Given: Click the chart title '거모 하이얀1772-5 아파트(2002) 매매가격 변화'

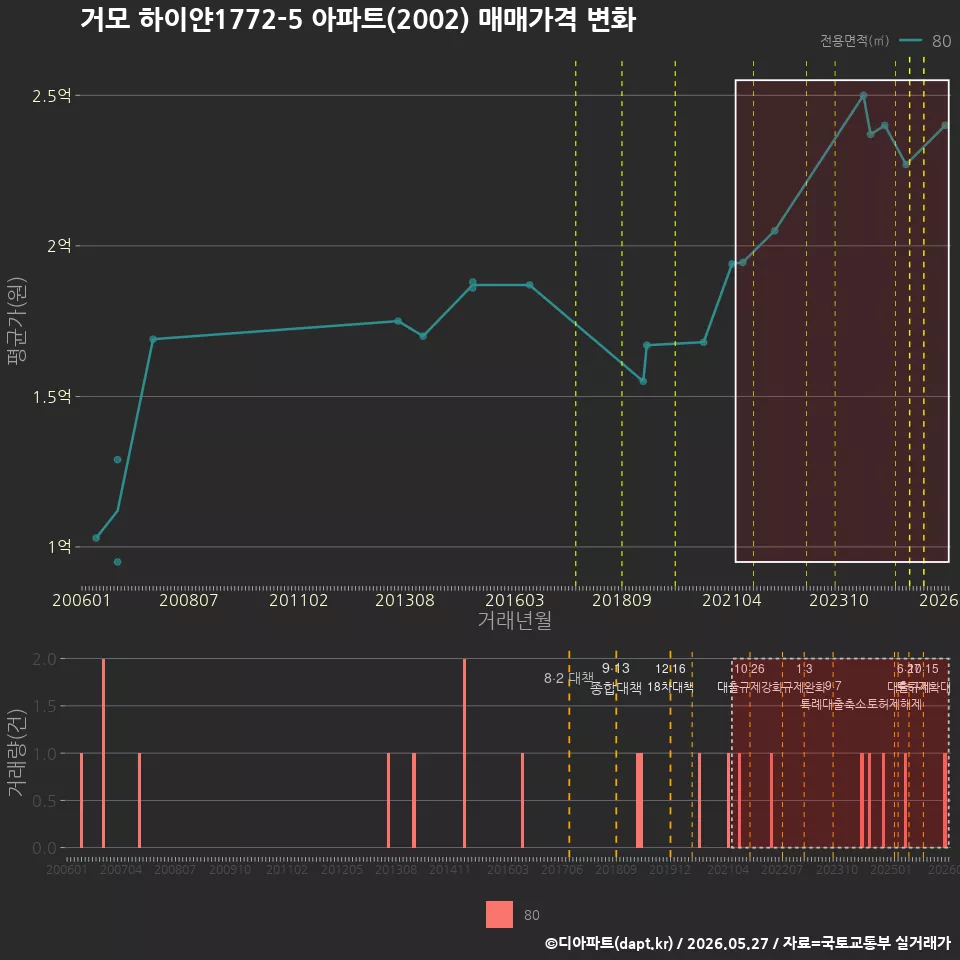Looking at the screenshot, I should point(358,20).
